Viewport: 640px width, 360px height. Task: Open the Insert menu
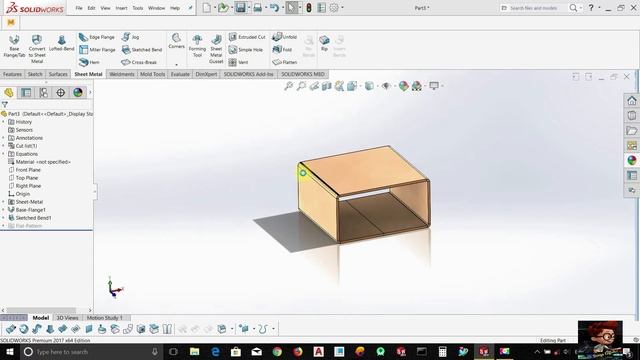121,8
